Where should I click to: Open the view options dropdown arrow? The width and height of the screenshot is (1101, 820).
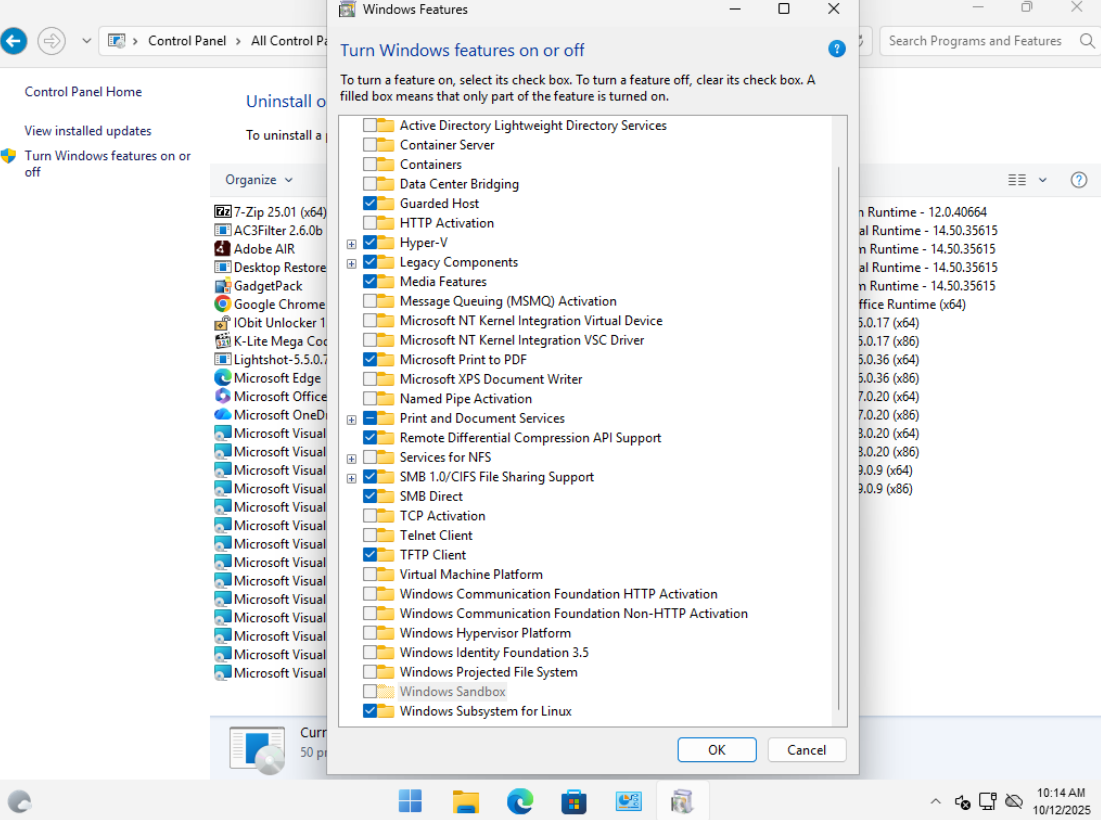coord(1043,180)
